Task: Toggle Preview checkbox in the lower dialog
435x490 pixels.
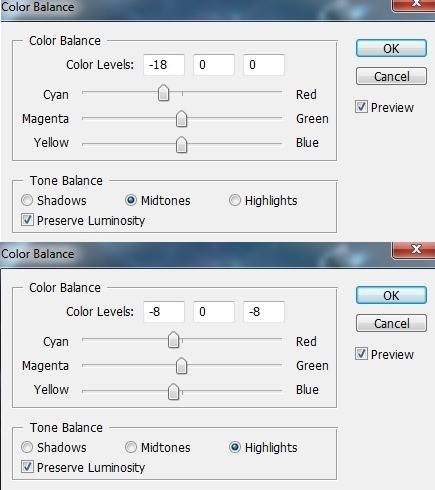Action: (x=361, y=354)
